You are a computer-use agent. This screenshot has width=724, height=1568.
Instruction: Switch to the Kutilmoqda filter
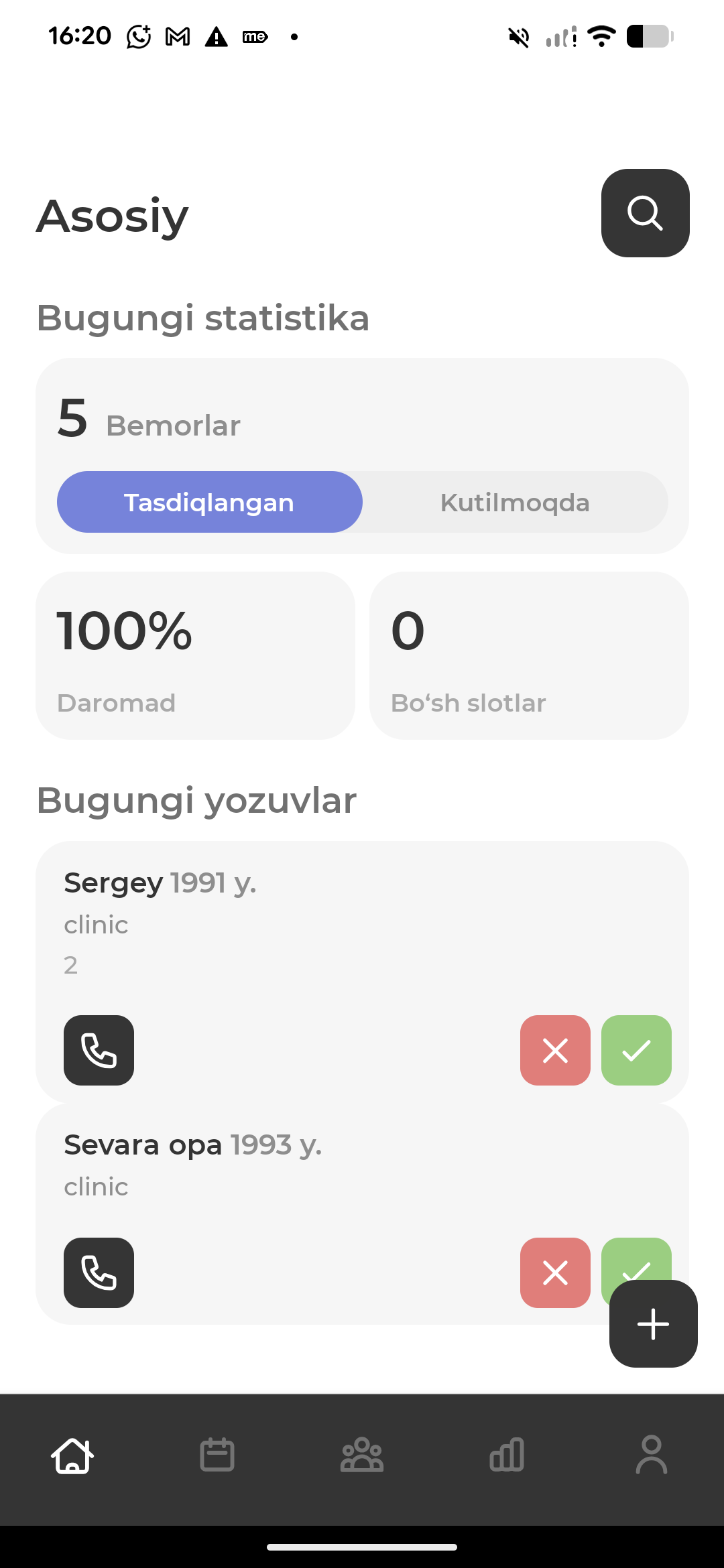515,503
